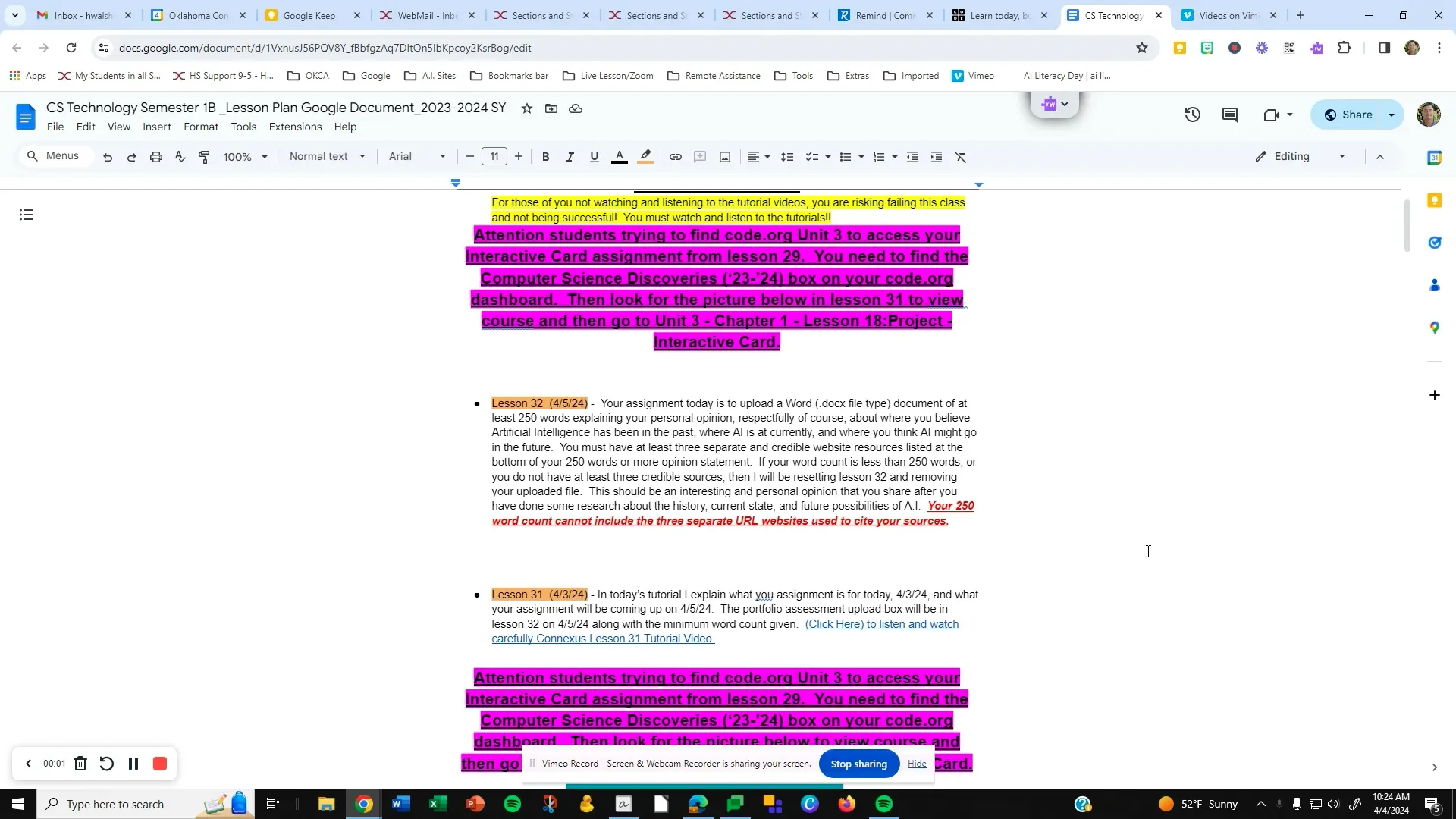
Task: Apply highlight color to selected text
Action: 645,156
